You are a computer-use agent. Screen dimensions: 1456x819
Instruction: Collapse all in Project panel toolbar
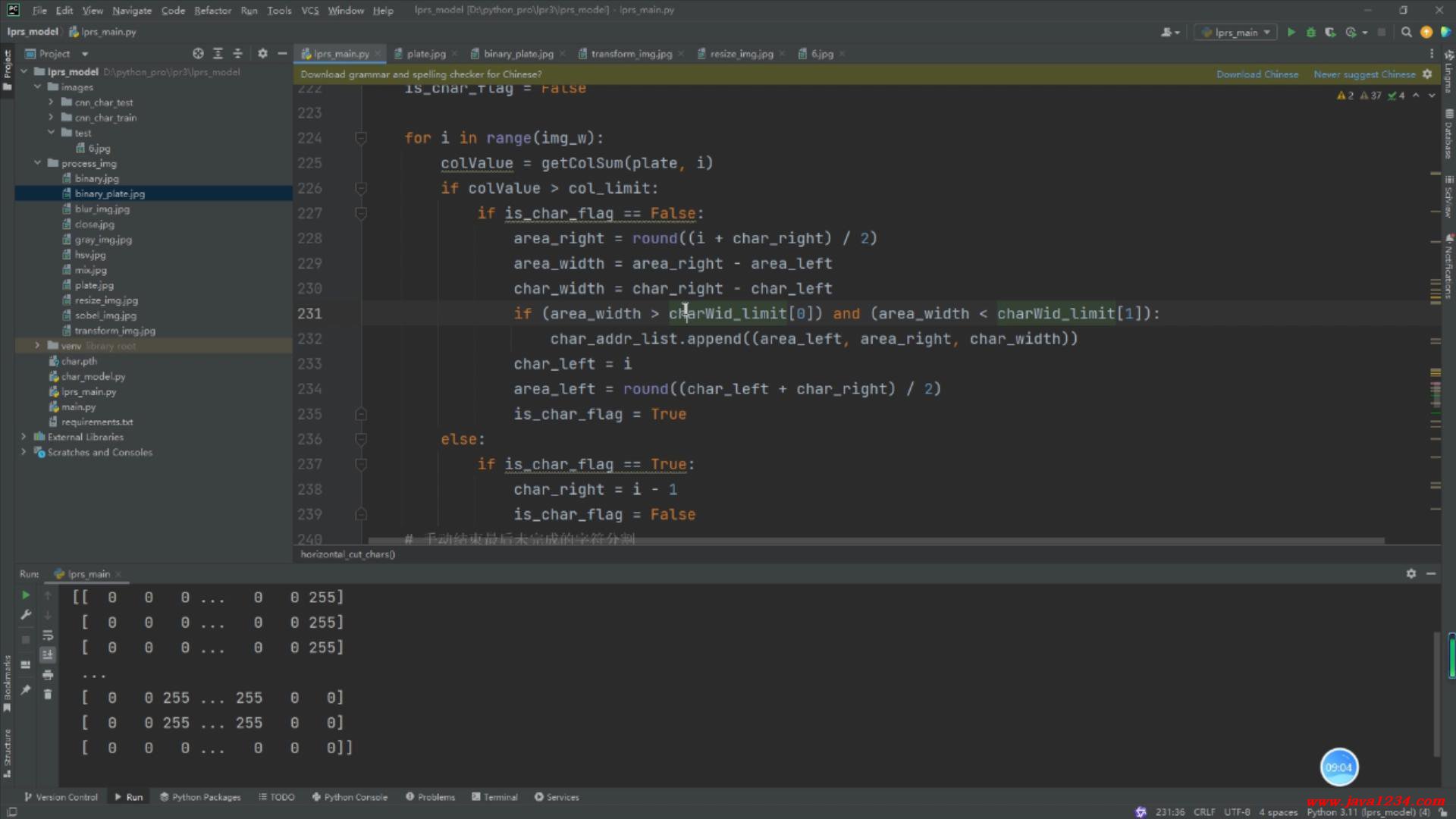237,54
